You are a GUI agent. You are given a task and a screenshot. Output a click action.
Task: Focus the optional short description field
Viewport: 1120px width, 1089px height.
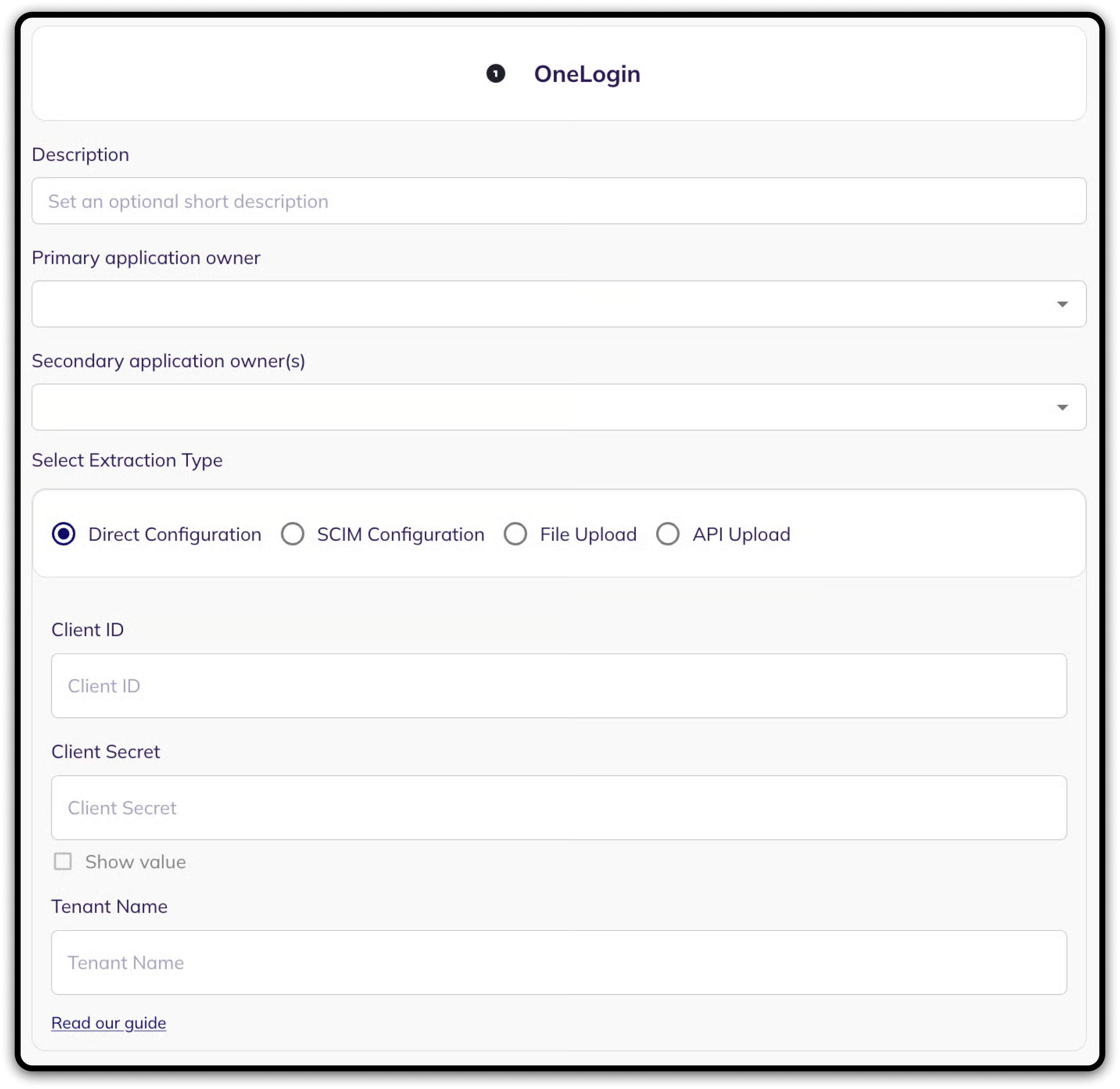click(x=558, y=201)
